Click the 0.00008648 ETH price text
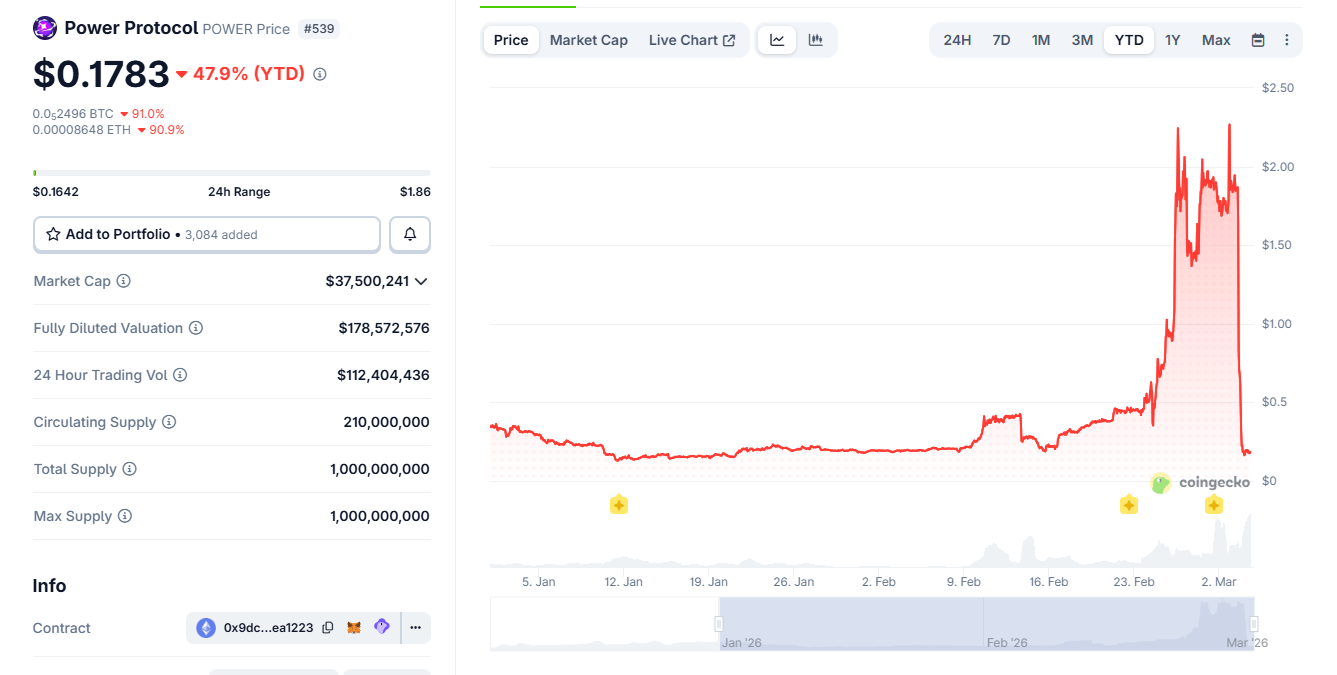Screen dimensions: 1337x675 [x=82, y=130]
